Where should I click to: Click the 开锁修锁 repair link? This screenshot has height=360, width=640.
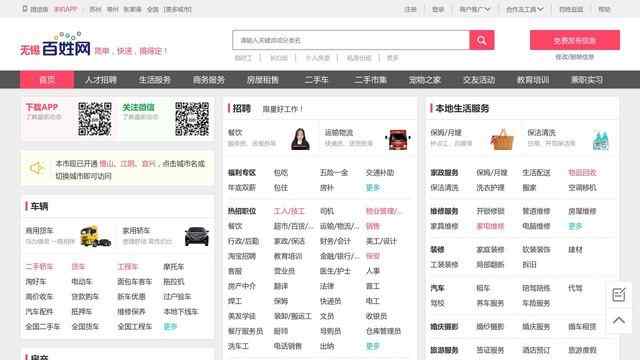[491, 211]
